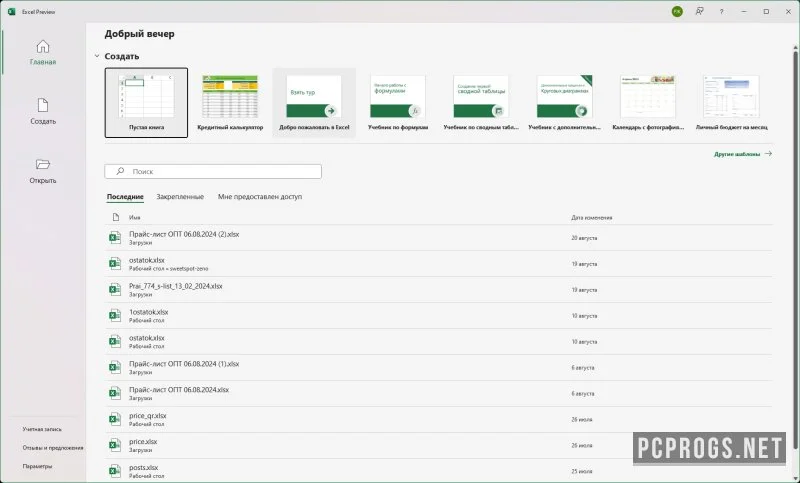
Task: Select the Личный бюджет на месяц template
Action: [x=731, y=103]
